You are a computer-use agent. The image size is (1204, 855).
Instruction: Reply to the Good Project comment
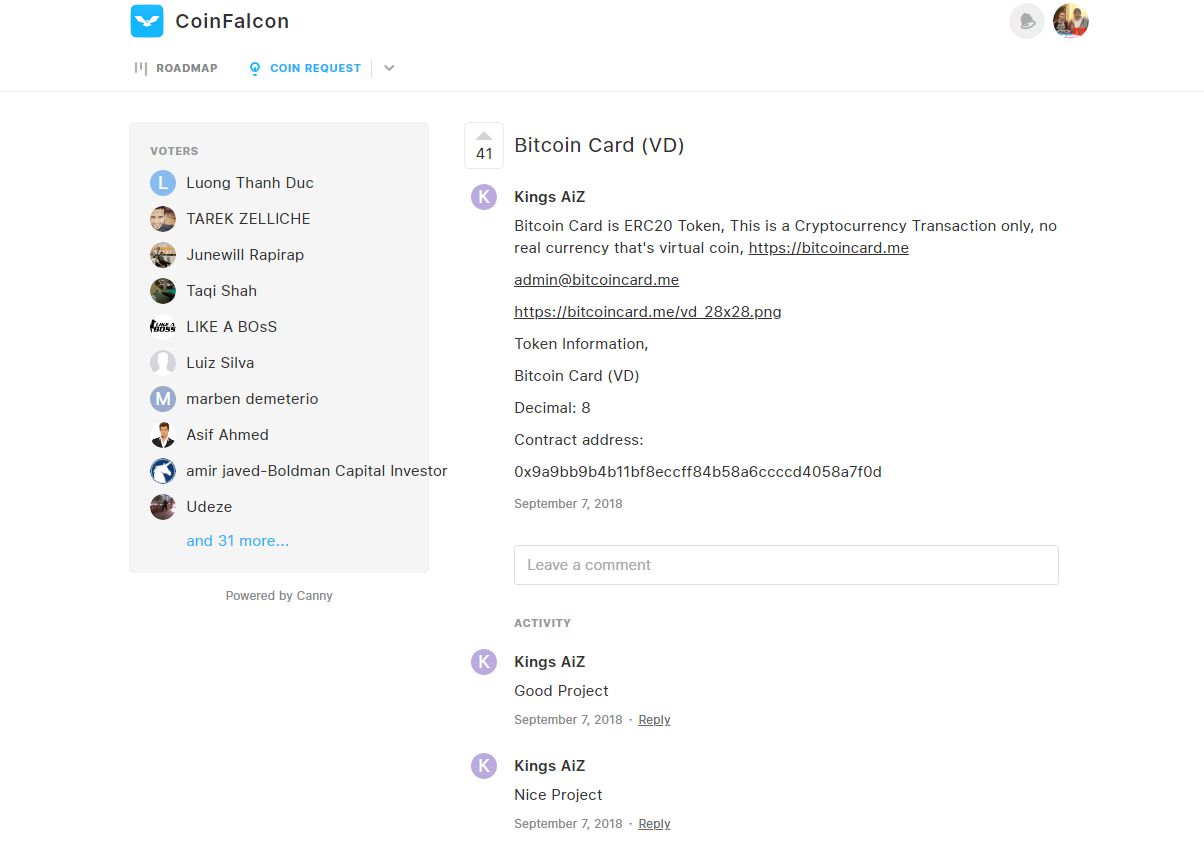654,720
